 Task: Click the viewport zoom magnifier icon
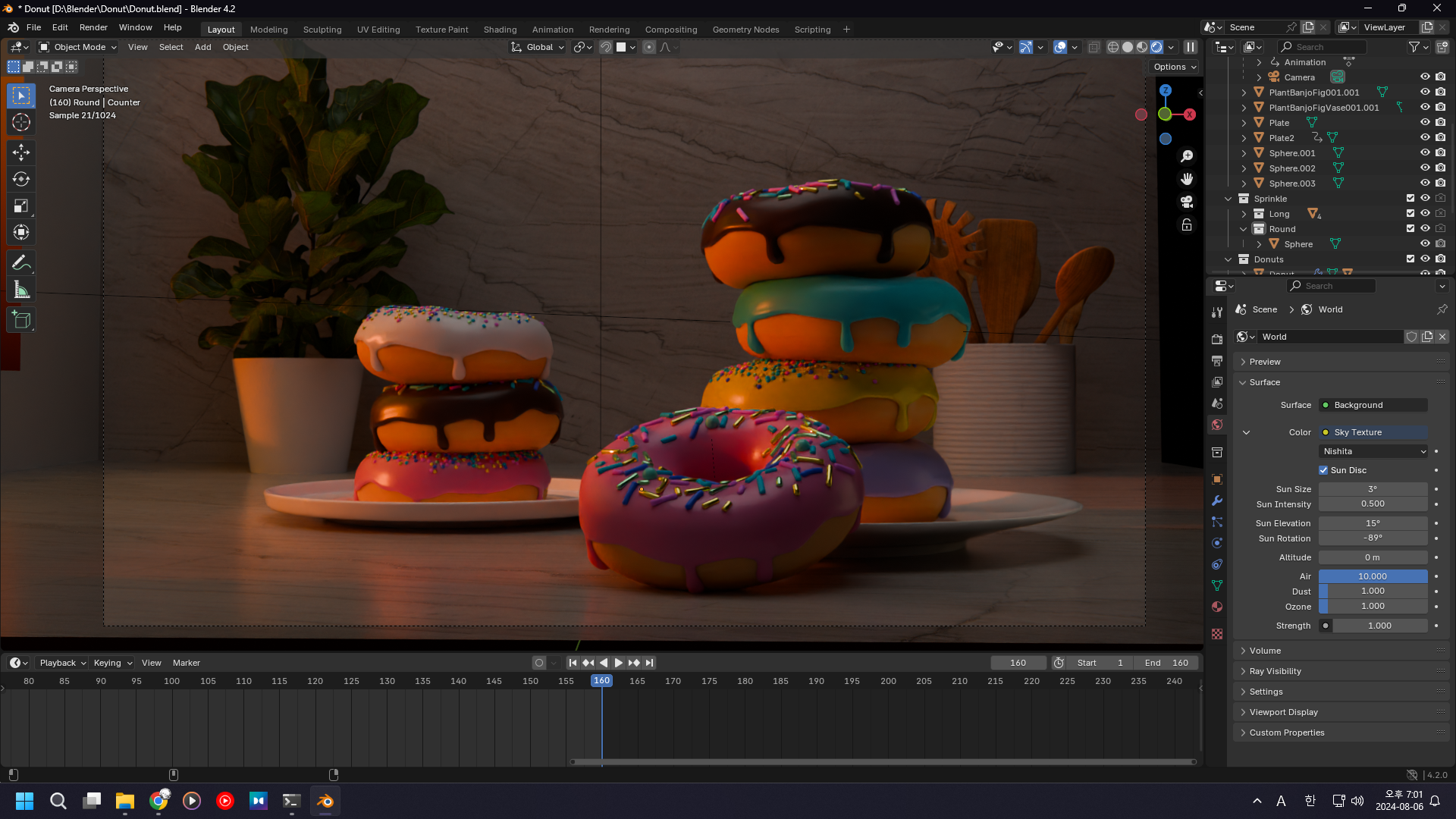pos(1187,156)
